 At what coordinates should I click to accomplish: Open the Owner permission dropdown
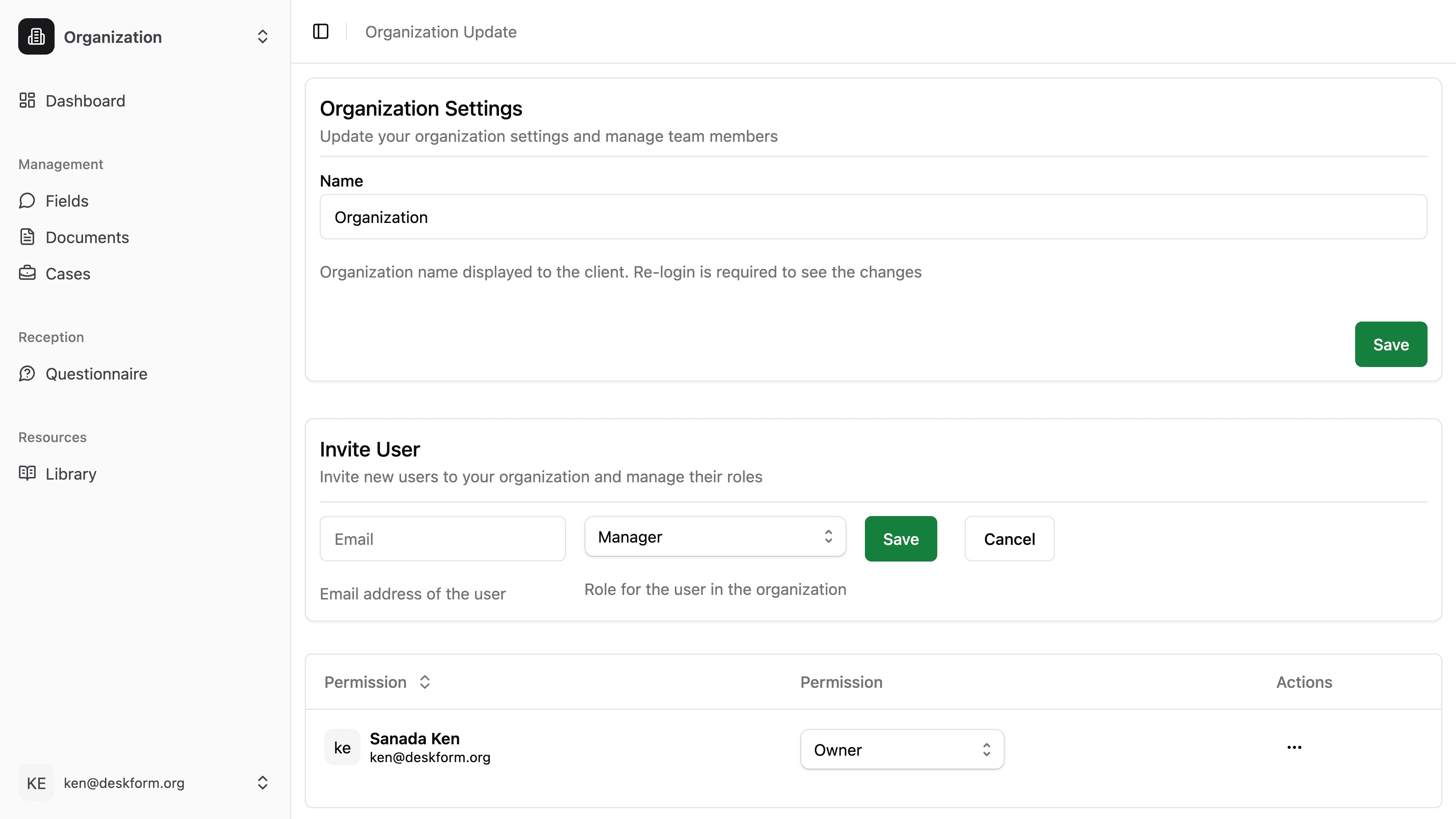tap(902, 750)
